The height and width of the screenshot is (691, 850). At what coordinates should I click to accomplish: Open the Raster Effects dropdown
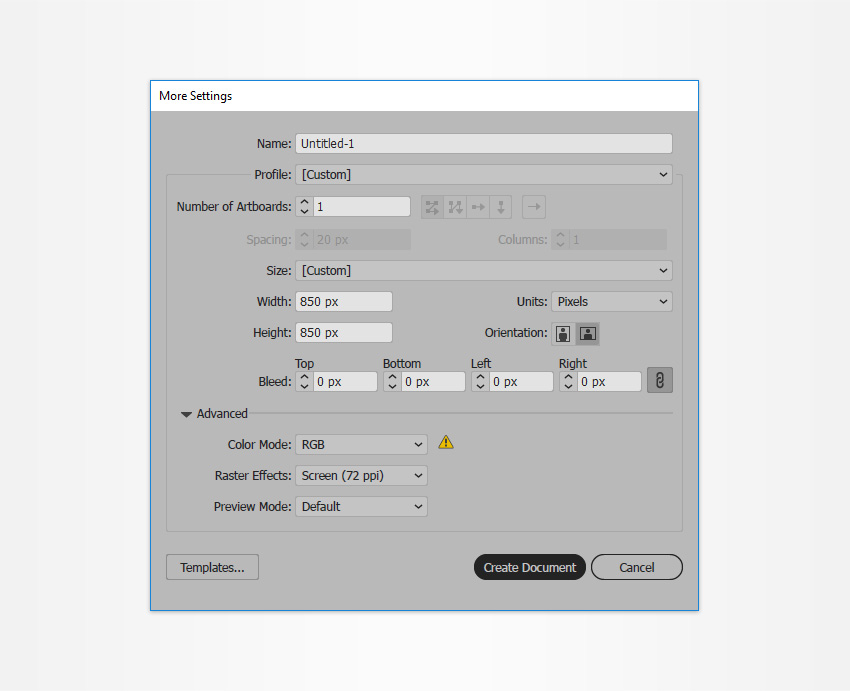point(361,476)
